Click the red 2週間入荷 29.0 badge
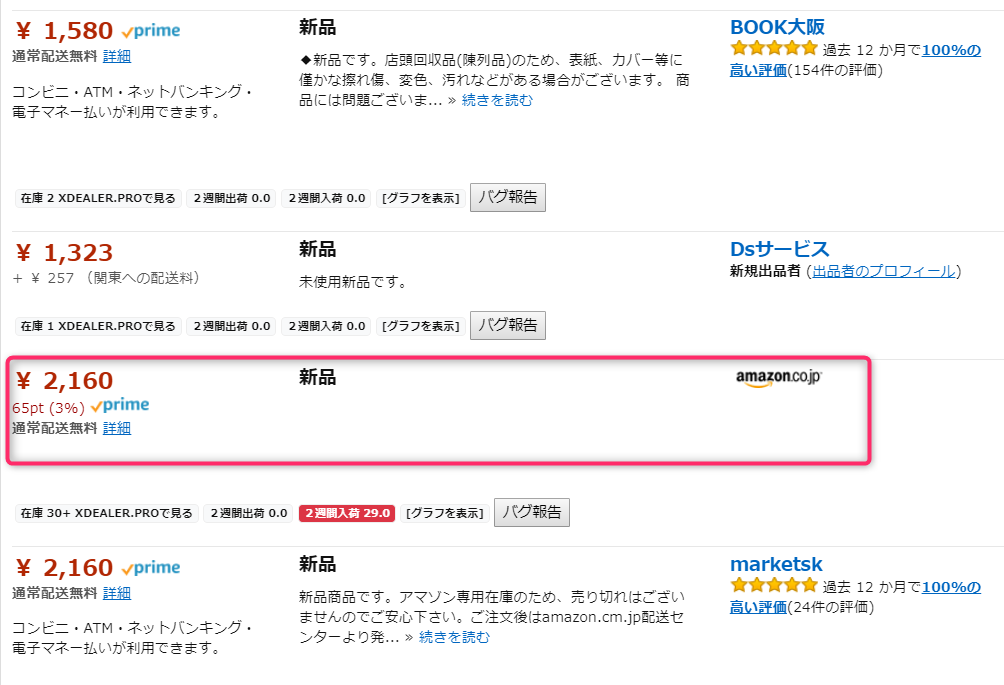Viewport: 1004px width, 685px height. point(347,513)
